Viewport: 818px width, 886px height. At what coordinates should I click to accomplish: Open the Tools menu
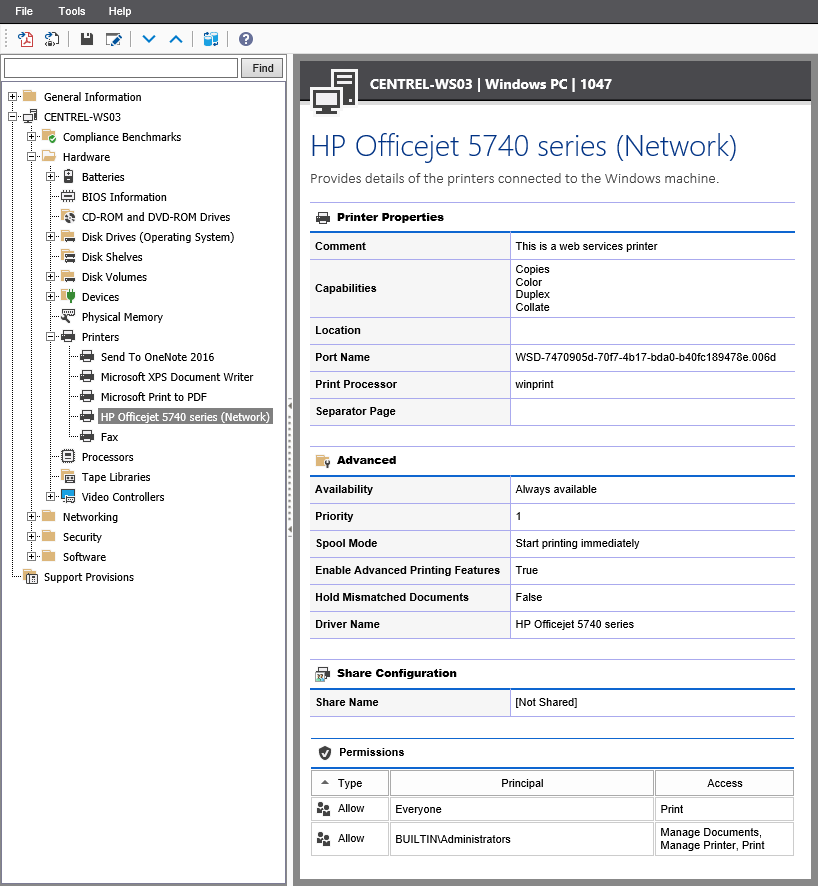coord(72,11)
